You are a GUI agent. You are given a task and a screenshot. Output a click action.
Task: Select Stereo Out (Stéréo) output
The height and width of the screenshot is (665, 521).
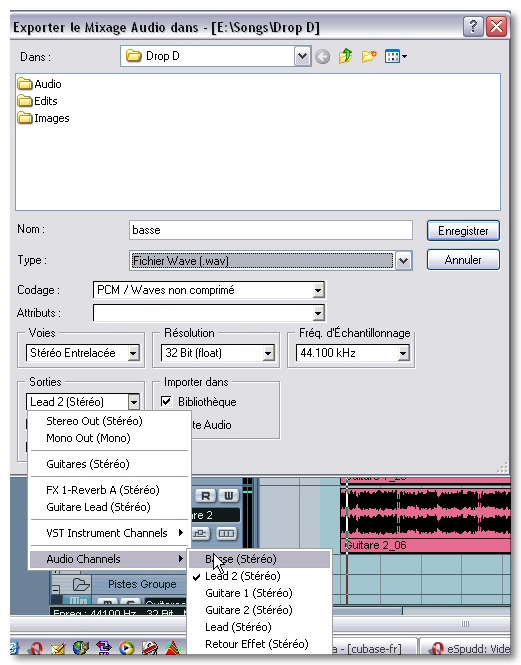tap(94, 421)
